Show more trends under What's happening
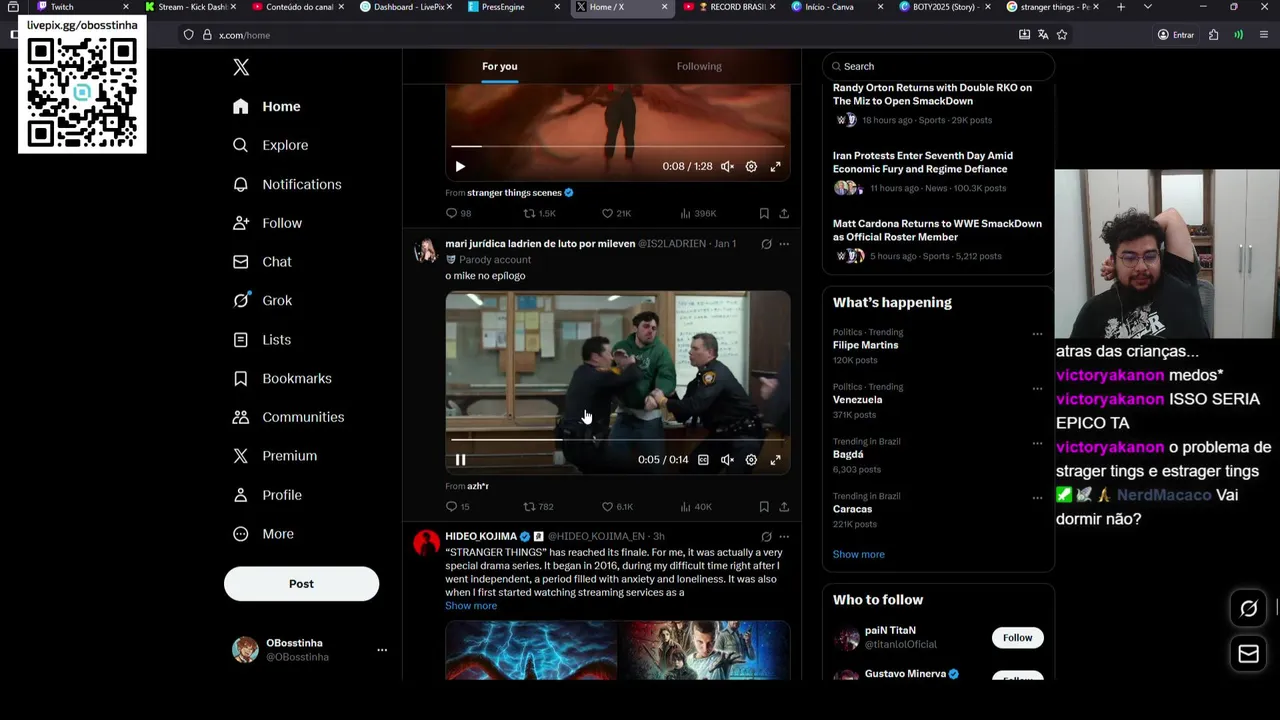 (858, 554)
